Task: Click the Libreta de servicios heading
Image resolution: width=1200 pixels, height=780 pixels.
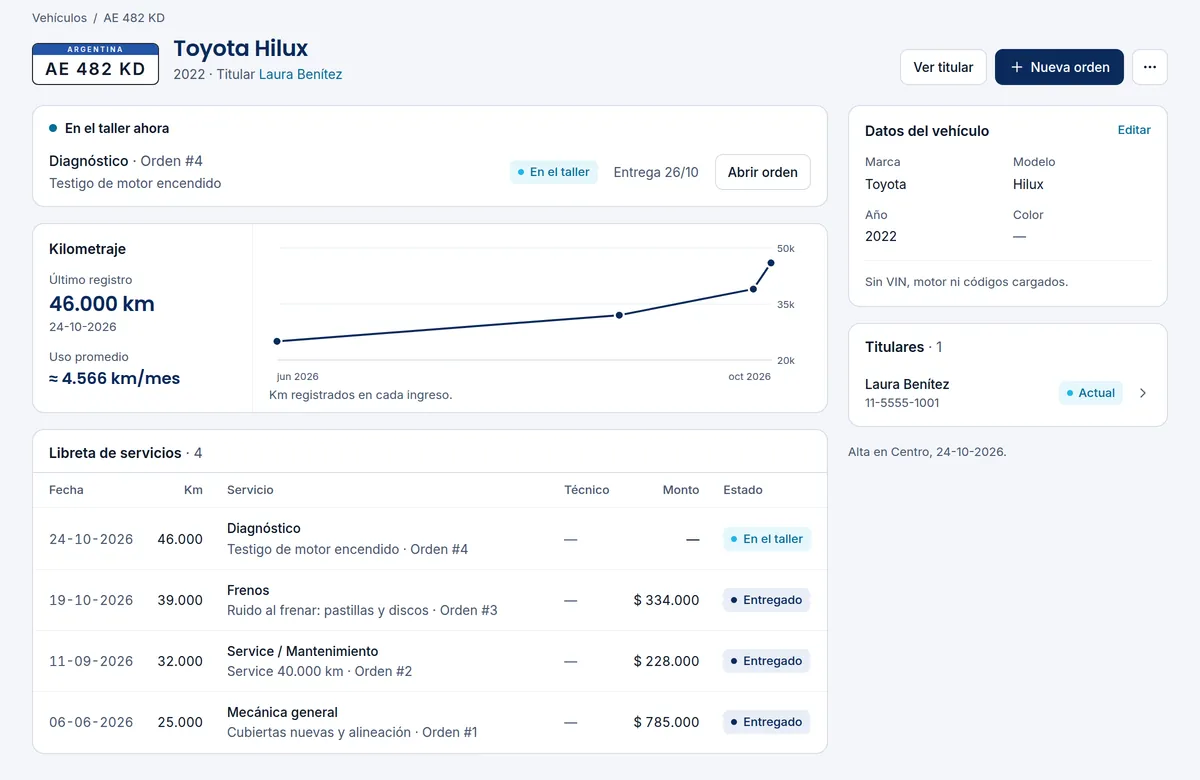Action: [115, 453]
